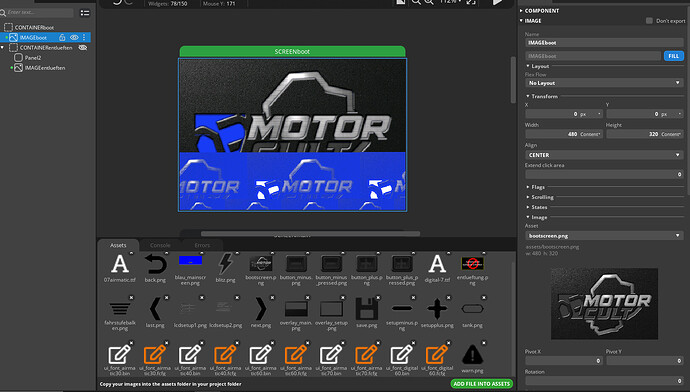690x392 pixels.
Task: Click the zoom out magnifier icon
Action: [415, 2]
